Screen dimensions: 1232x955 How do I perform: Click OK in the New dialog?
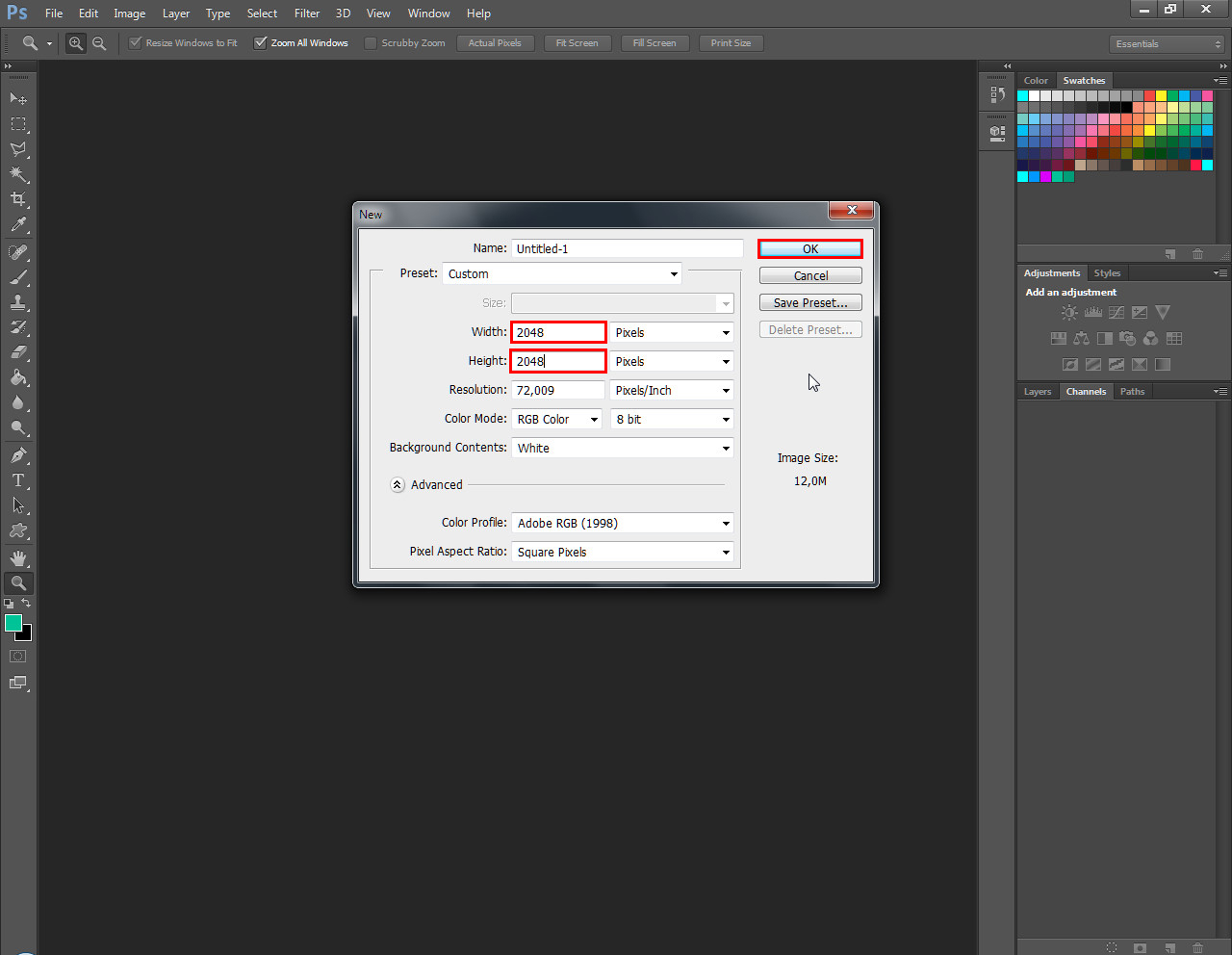coord(810,249)
